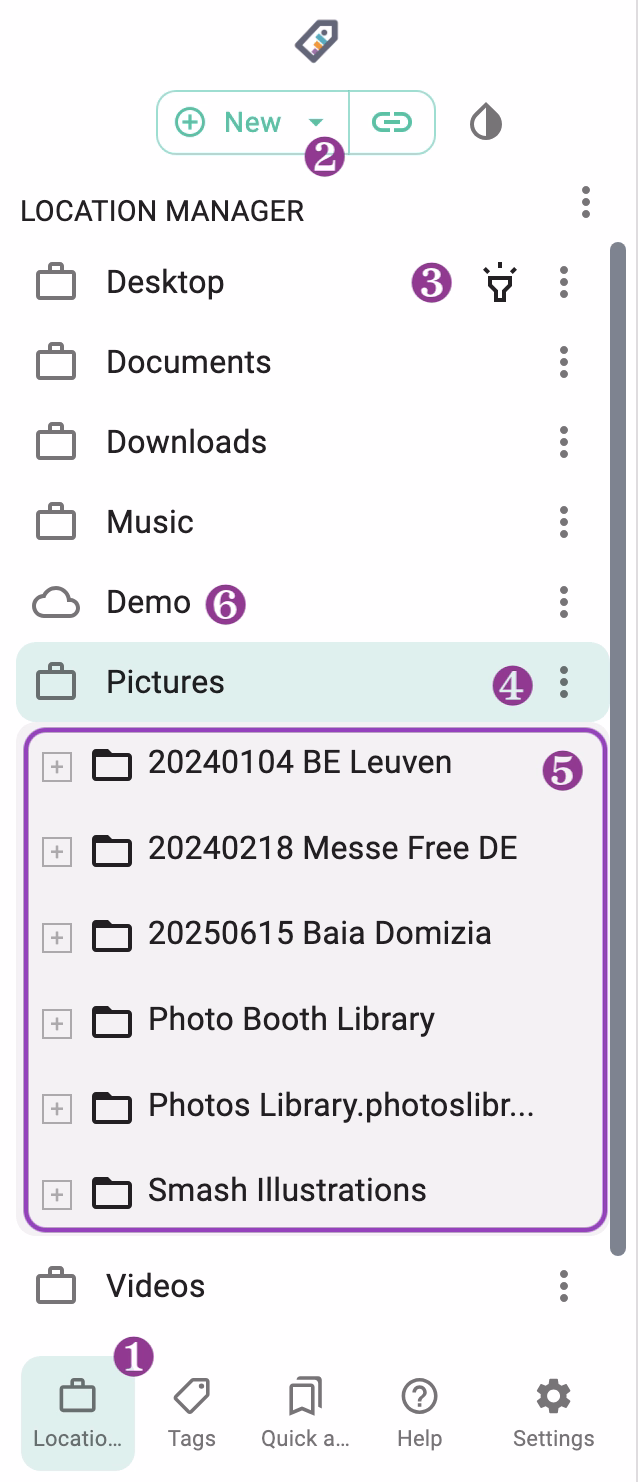Toggle the dark/light theme contrast icon
The width and height of the screenshot is (638, 1482).
(486, 123)
